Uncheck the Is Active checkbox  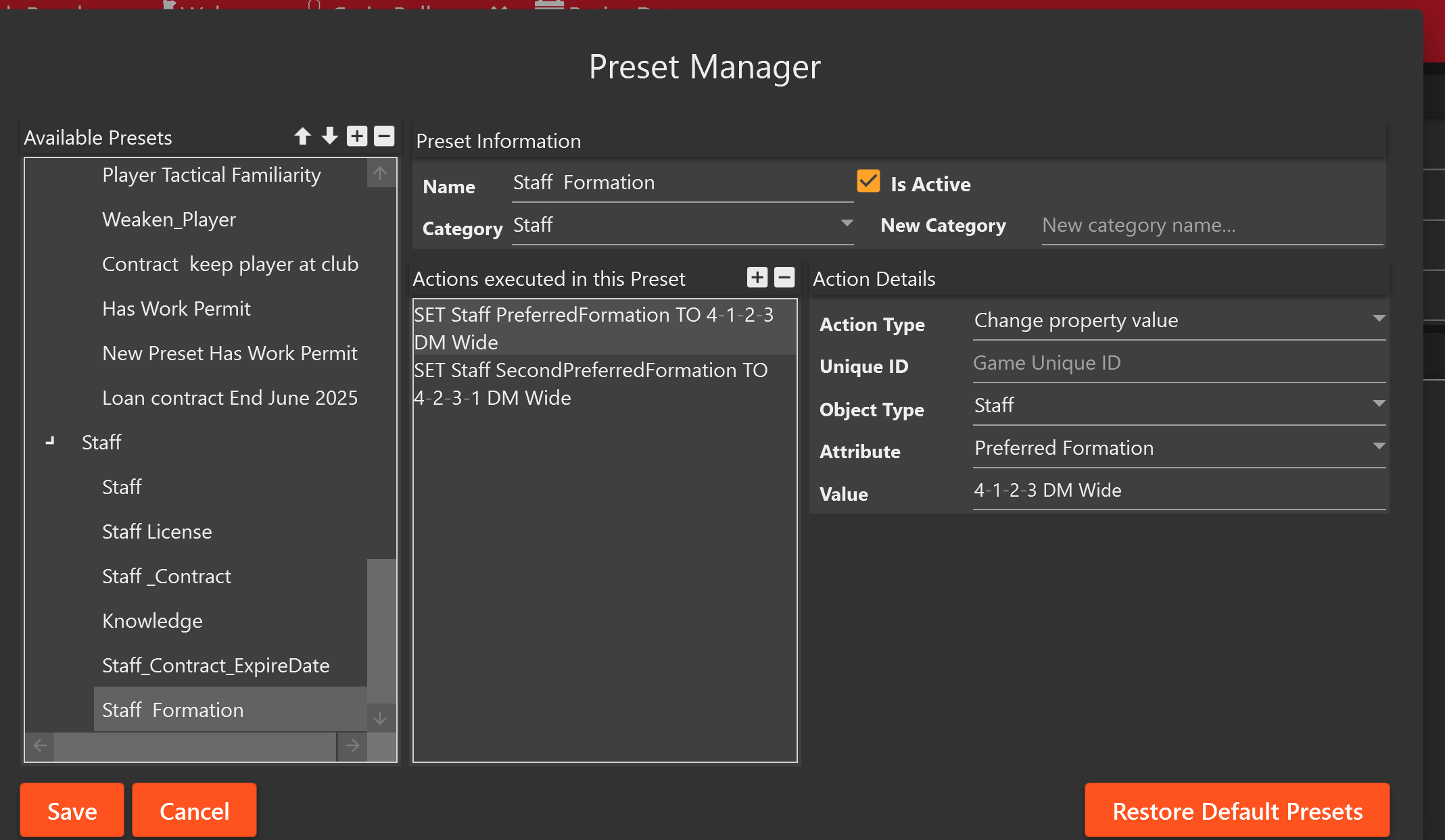[868, 182]
